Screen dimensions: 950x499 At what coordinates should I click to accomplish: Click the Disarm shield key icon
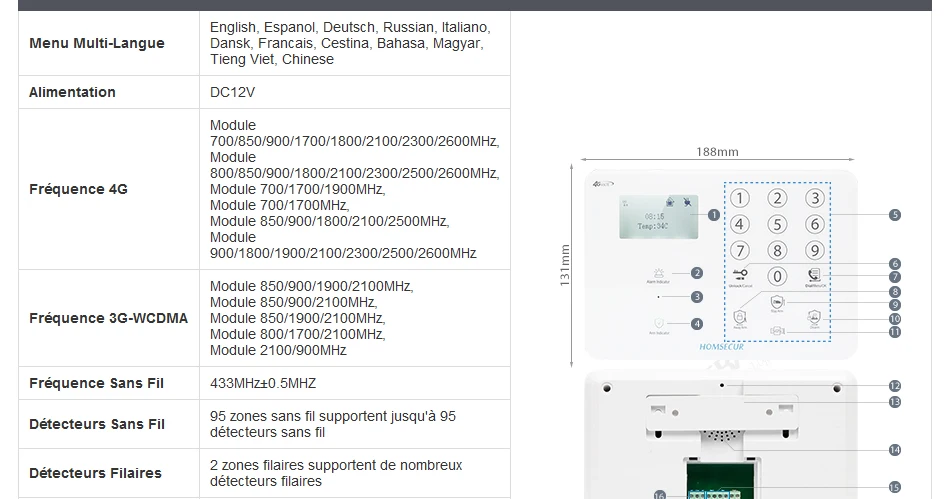[814, 317]
